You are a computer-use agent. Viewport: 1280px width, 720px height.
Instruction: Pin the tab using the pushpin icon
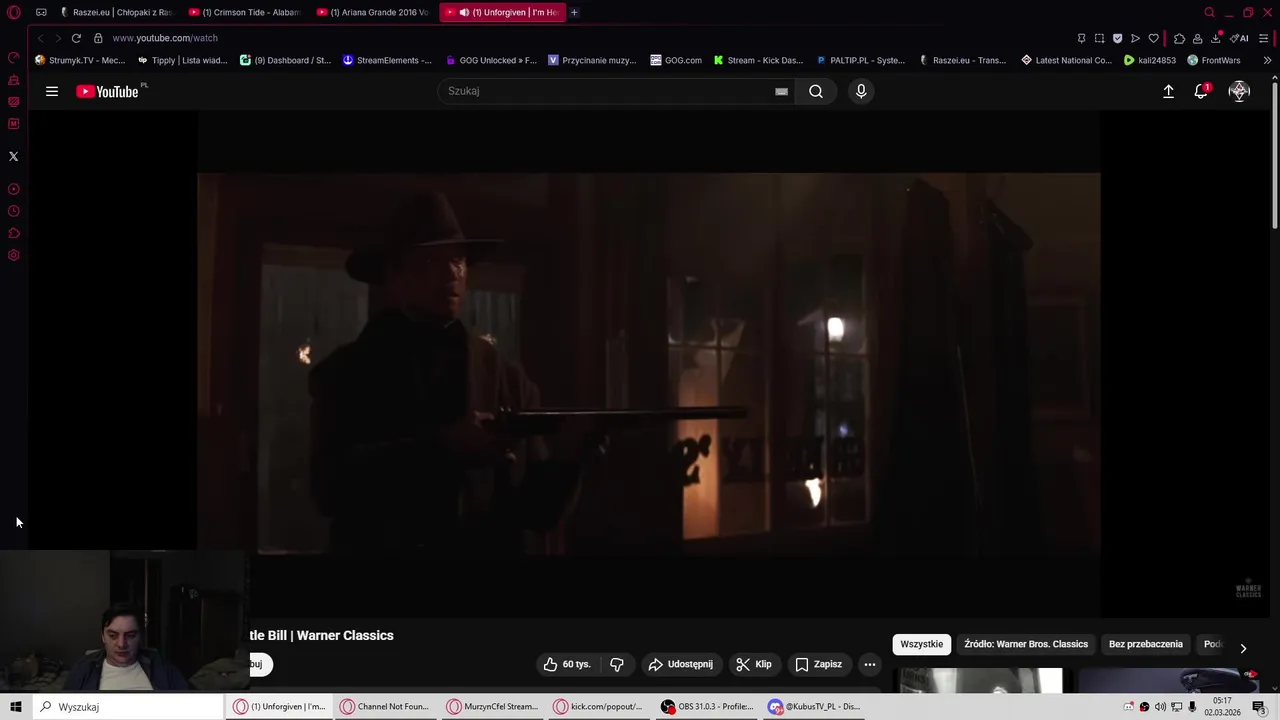(1081, 38)
